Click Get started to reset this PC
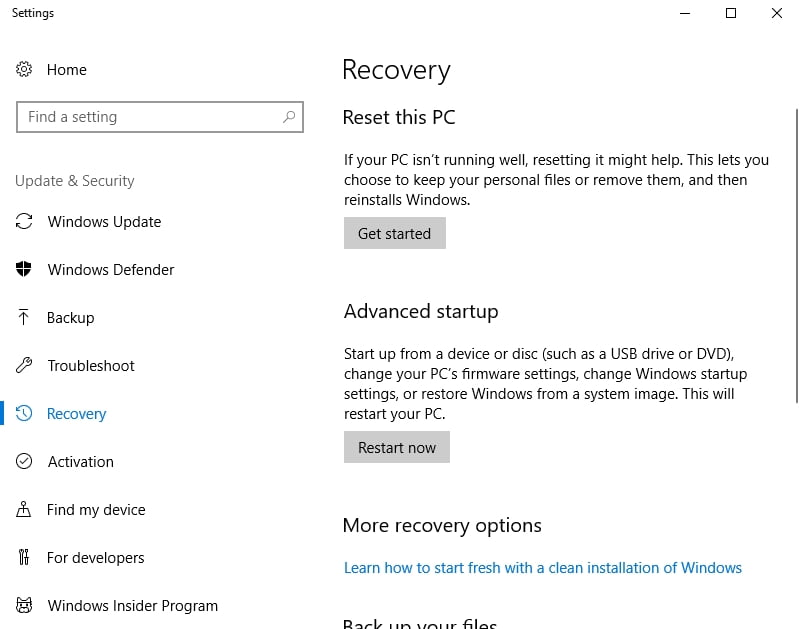The image size is (800, 629). pos(394,232)
